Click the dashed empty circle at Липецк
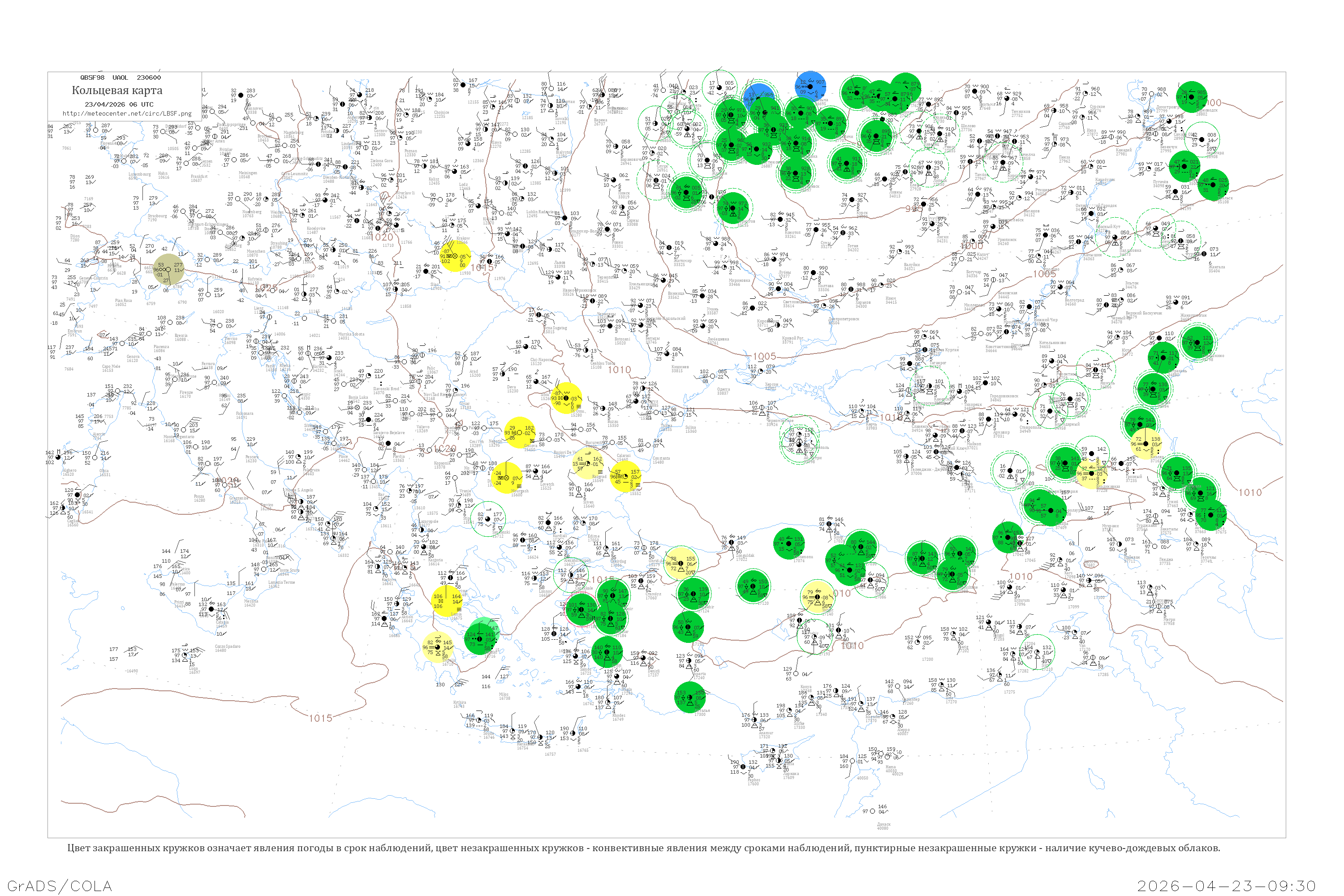 click(929, 168)
